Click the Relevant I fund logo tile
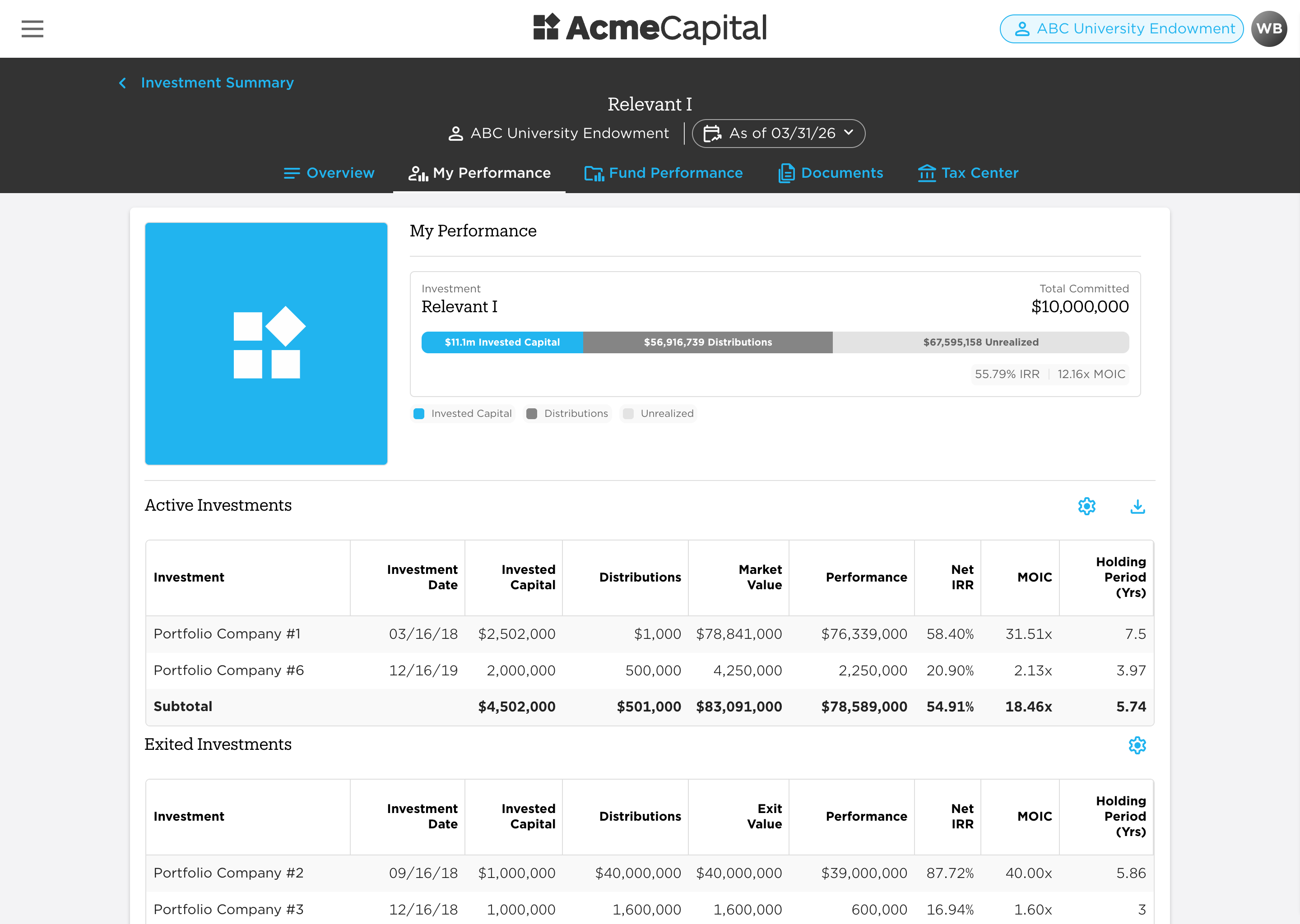 click(x=266, y=344)
